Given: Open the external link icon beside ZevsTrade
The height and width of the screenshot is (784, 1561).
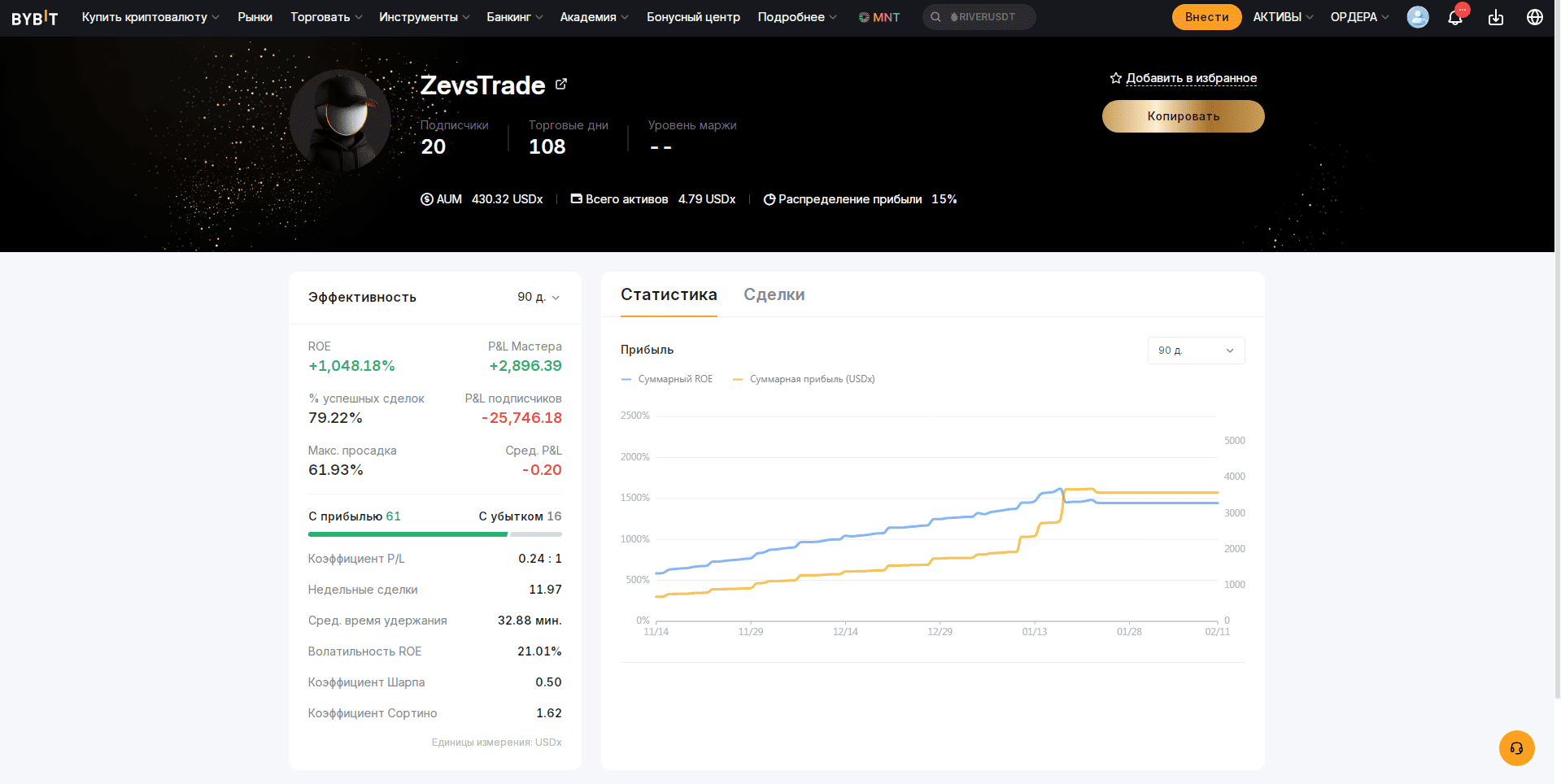Looking at the screenshot, I should pyautogui.click(x=561, y=84).
